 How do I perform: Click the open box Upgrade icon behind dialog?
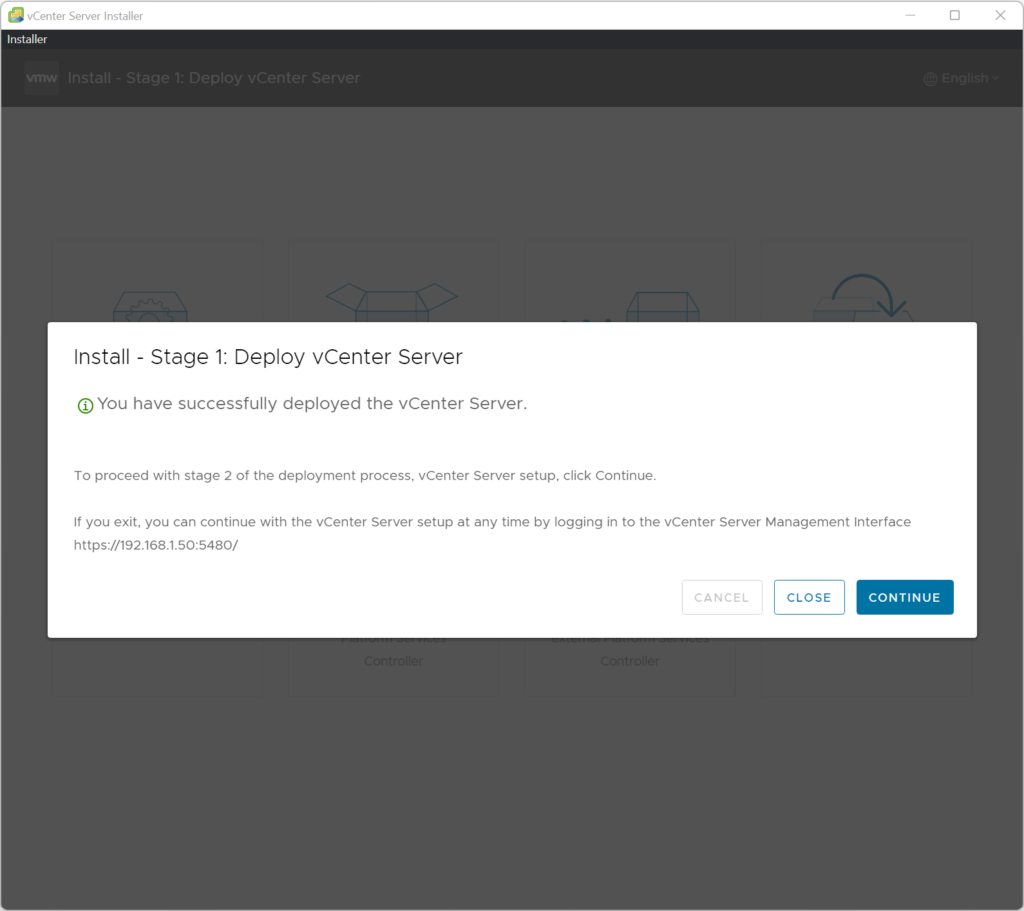(392, 302)
